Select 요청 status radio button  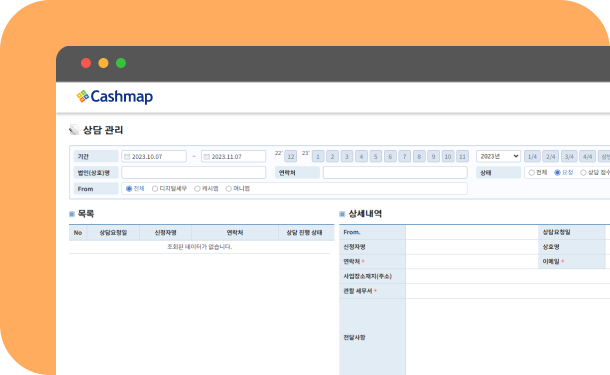click(x=557, y=172)
